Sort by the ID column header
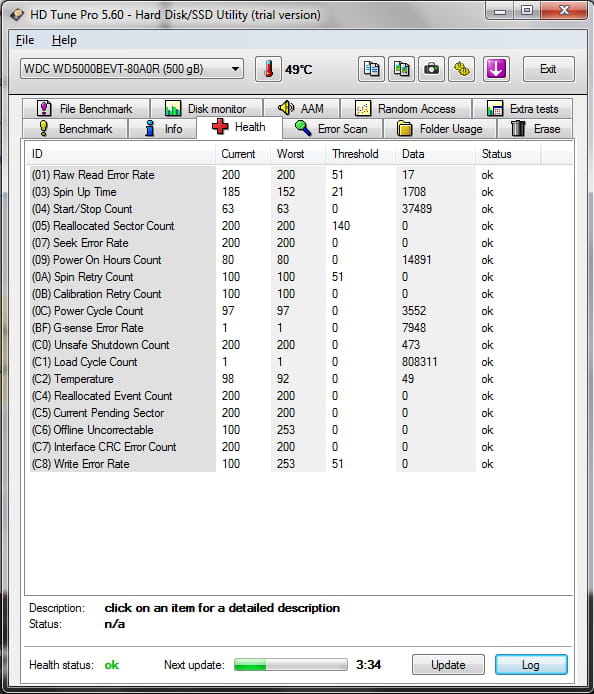Viewport: 594px width, 694px height. (121, 154)
